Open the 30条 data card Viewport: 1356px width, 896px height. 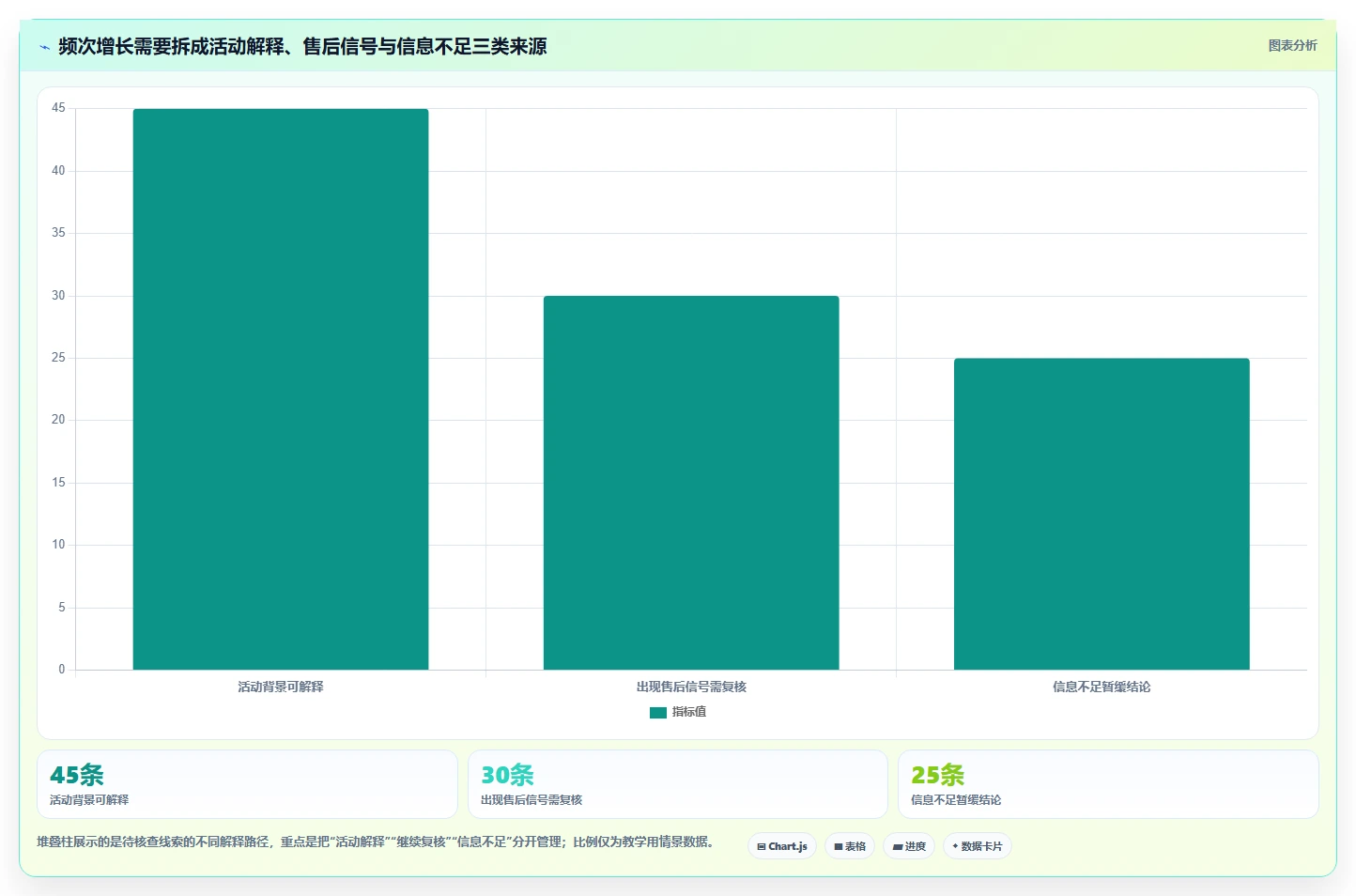pyautogui.click(x=677, y=784)
